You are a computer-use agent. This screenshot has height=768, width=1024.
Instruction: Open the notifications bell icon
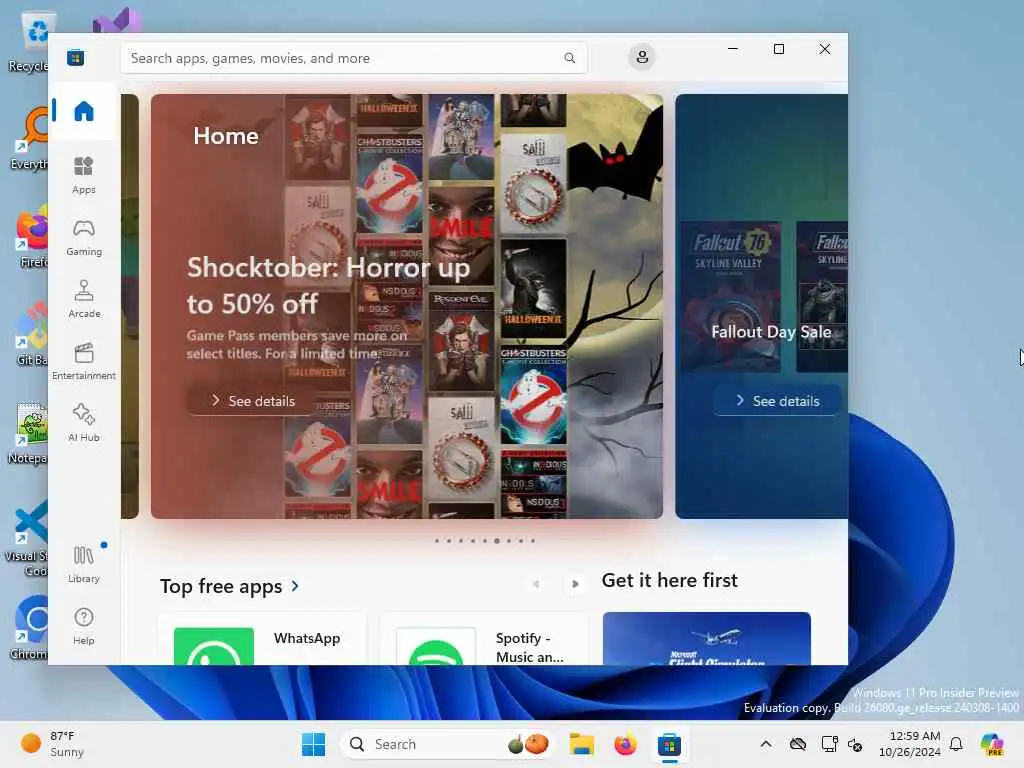[x=956, y=744]
